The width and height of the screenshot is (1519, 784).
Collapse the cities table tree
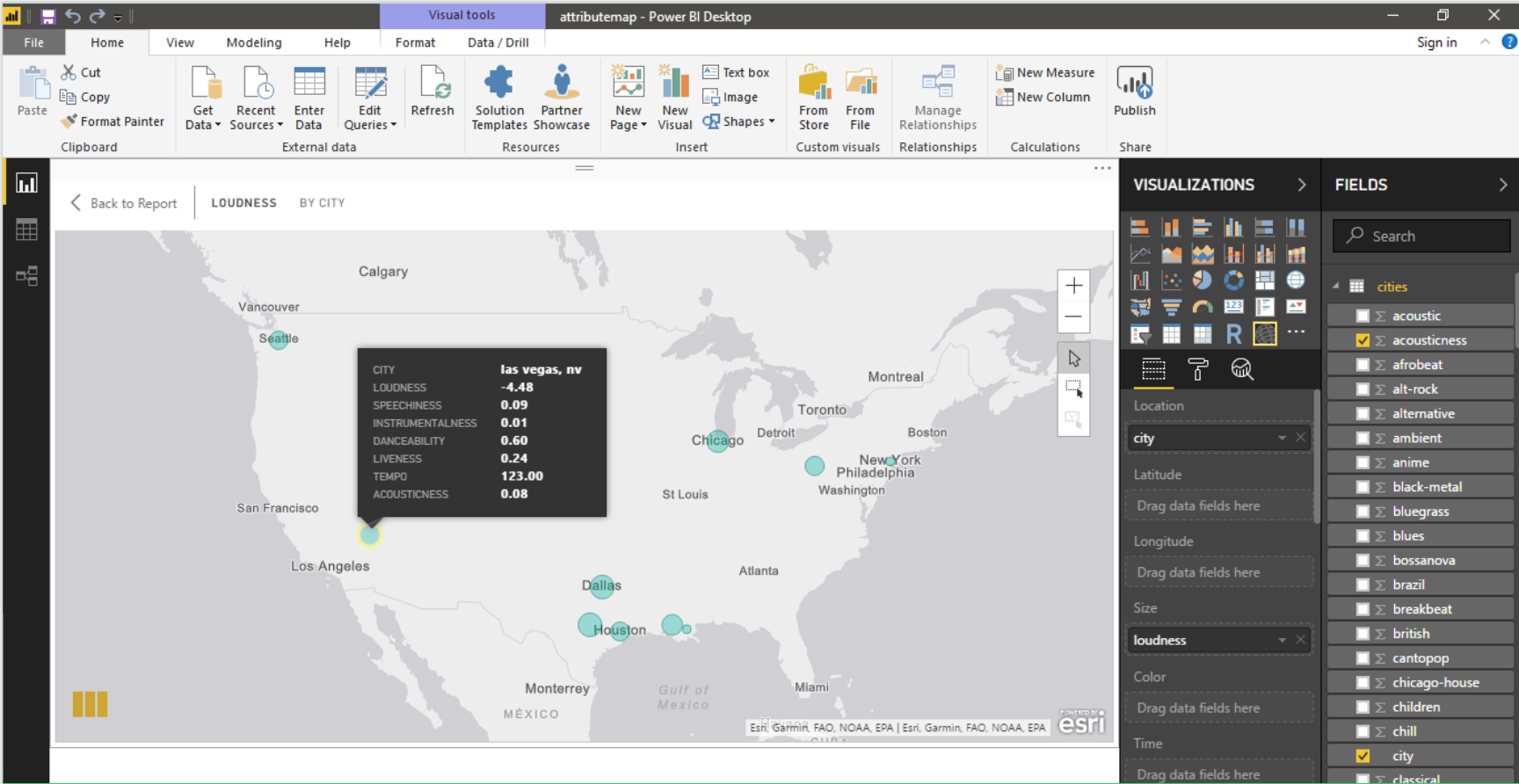click(1336, 286)
